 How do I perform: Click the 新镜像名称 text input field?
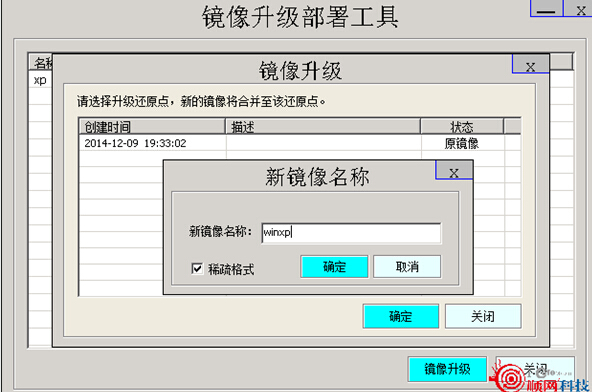351,233
